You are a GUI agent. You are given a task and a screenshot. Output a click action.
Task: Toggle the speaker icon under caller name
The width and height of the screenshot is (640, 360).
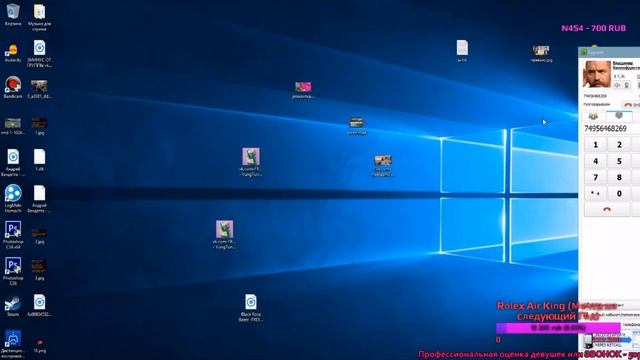[618, 85]
